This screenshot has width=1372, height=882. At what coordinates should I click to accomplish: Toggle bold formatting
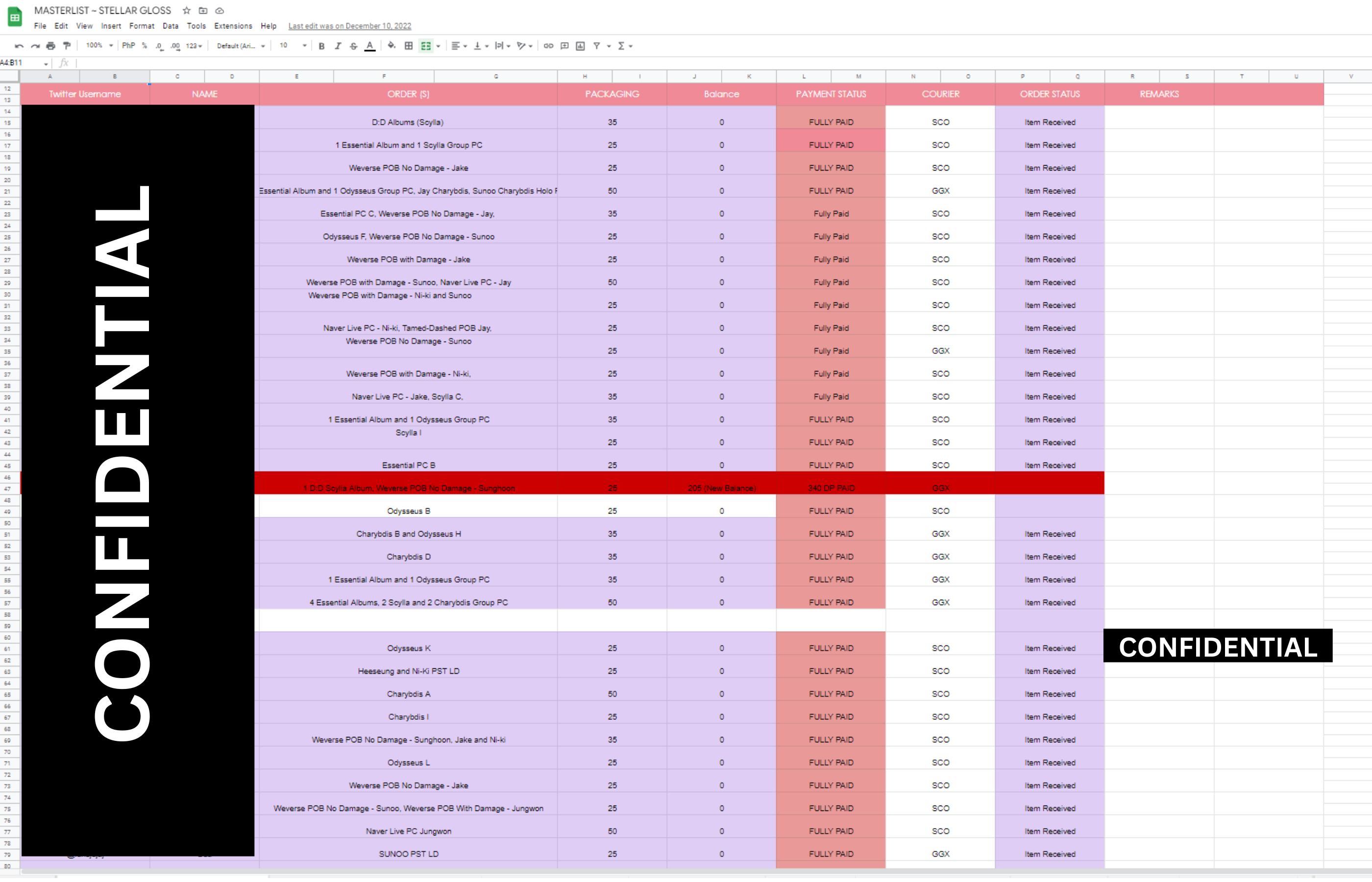(x=321, y=46)
